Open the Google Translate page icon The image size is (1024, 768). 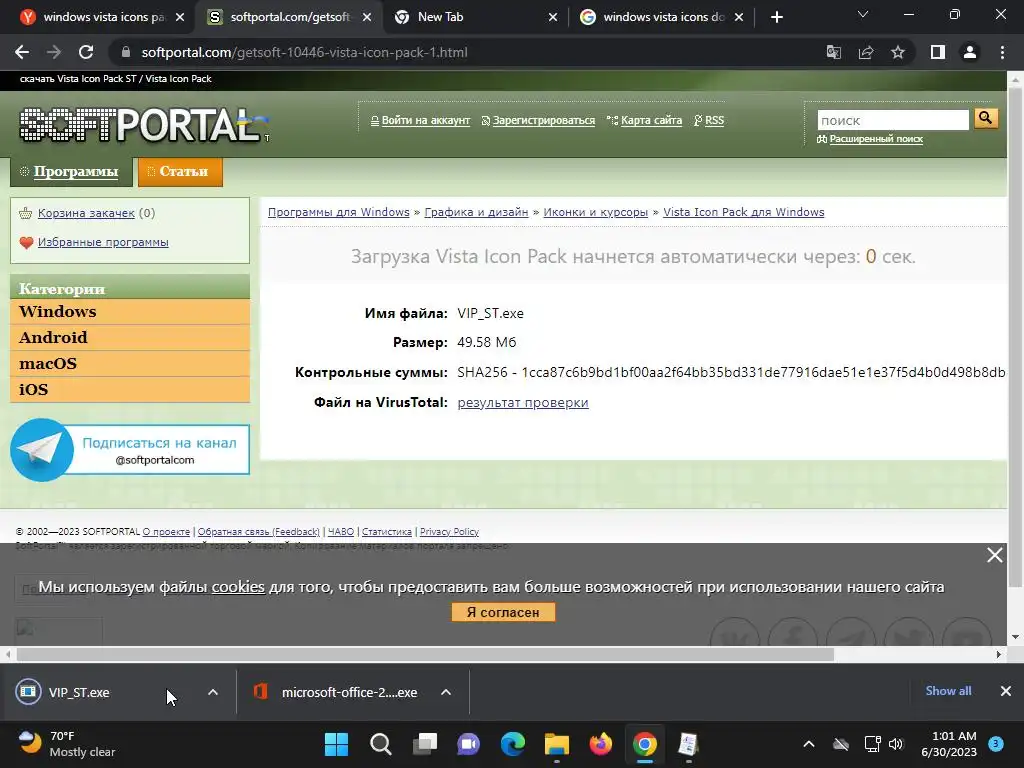point(833,52)
